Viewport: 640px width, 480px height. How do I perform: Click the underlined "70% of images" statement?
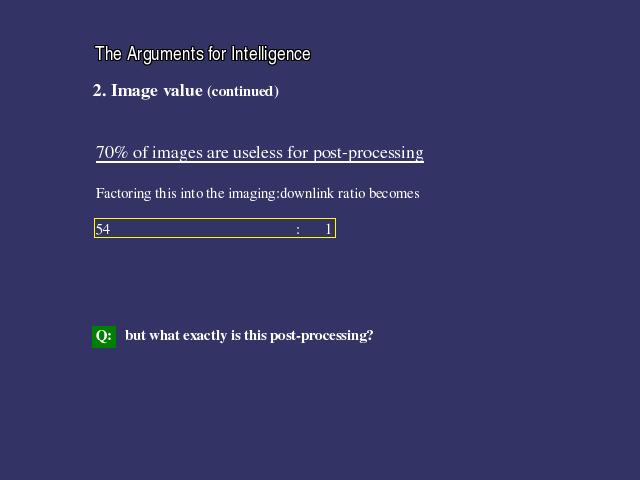[x=259, y=153]
